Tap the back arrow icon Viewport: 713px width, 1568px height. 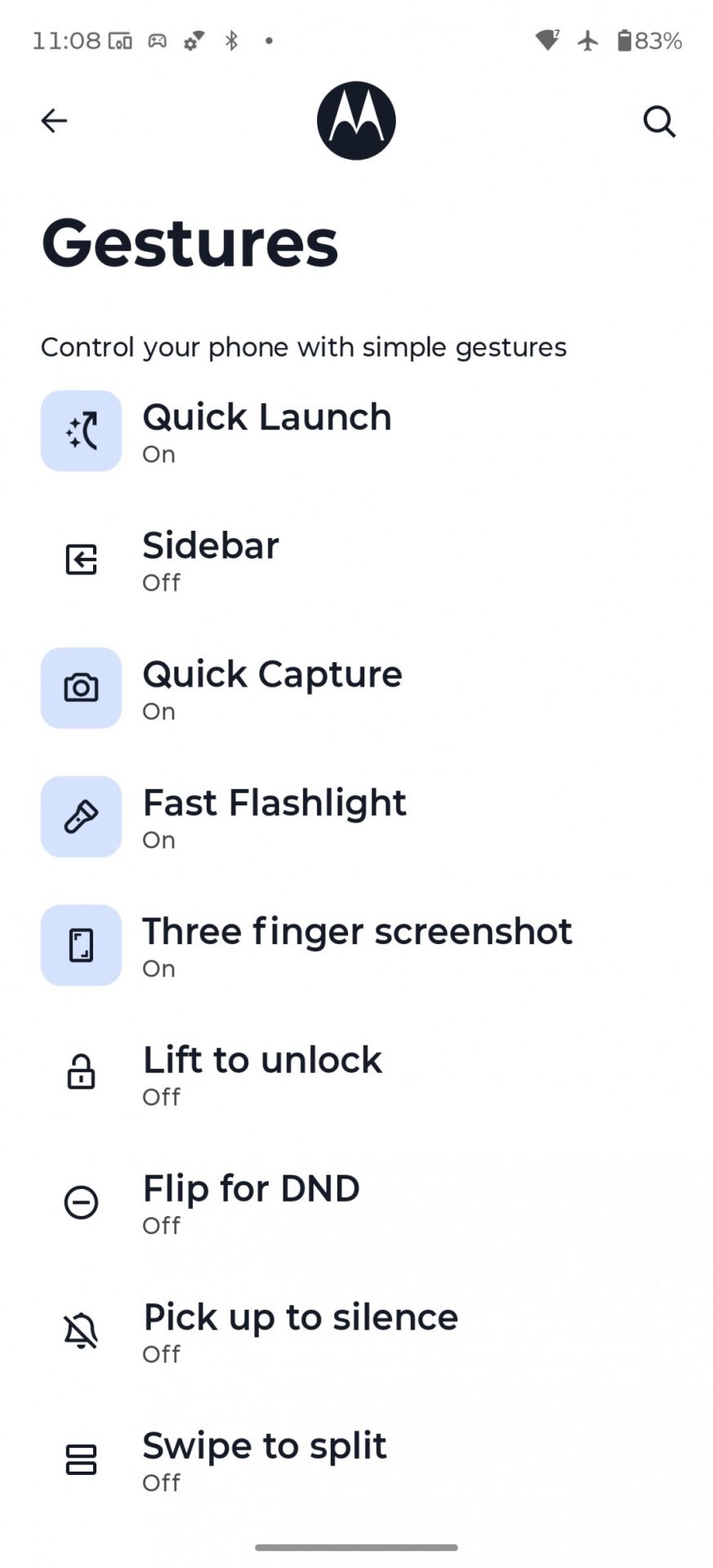pyautogui.click(x=54, y=121)
